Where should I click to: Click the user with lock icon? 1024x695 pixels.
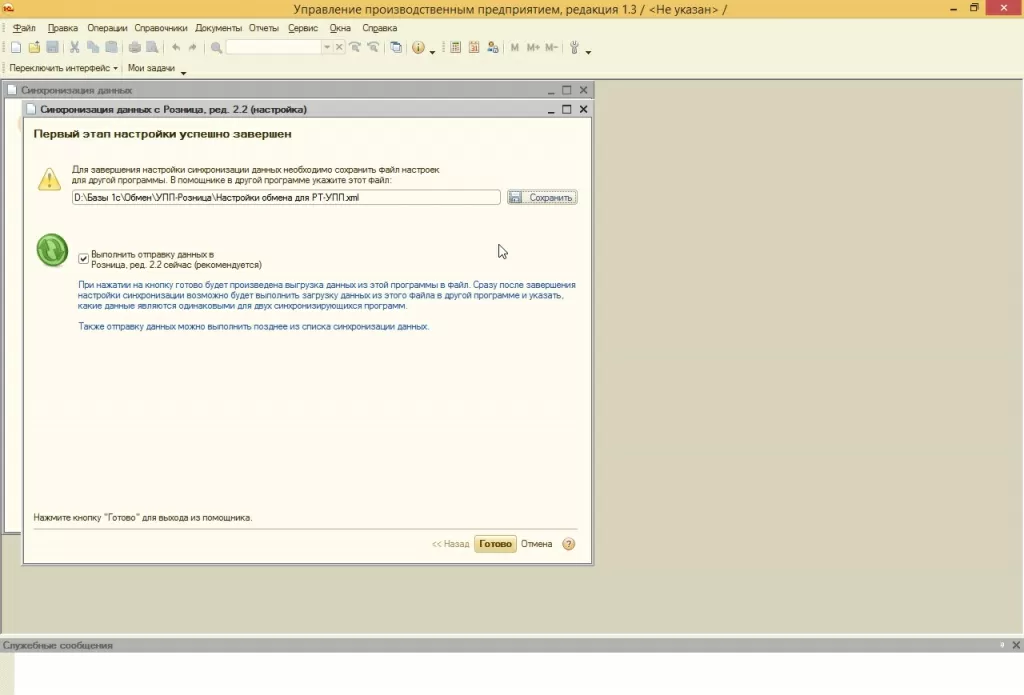[x=492, y=48]
